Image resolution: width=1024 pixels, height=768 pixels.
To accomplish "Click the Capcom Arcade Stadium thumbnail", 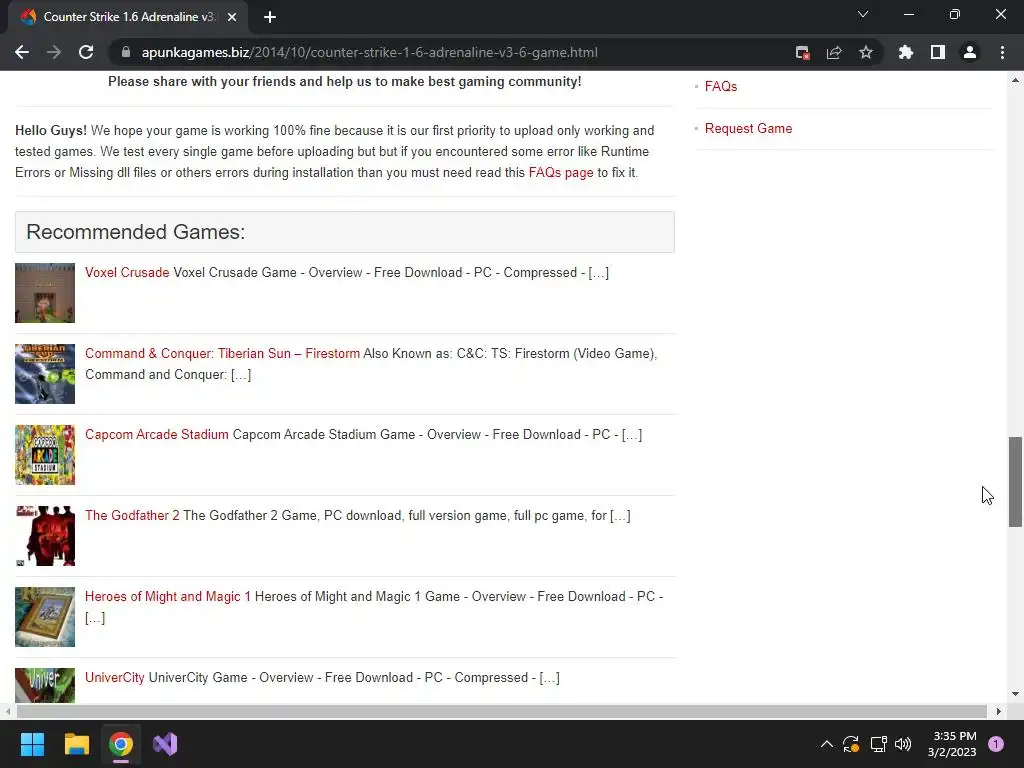I will point(45,455).
